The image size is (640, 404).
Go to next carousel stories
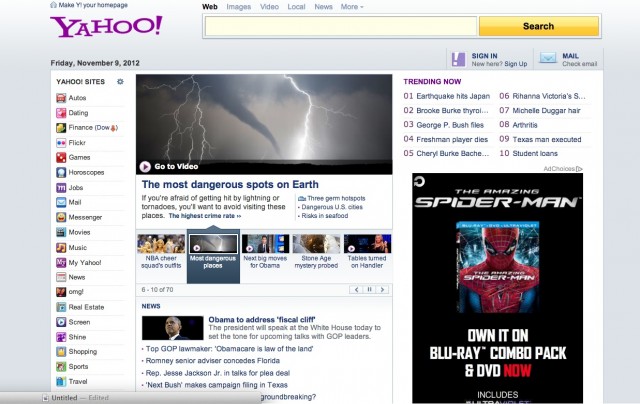(382, 290)
